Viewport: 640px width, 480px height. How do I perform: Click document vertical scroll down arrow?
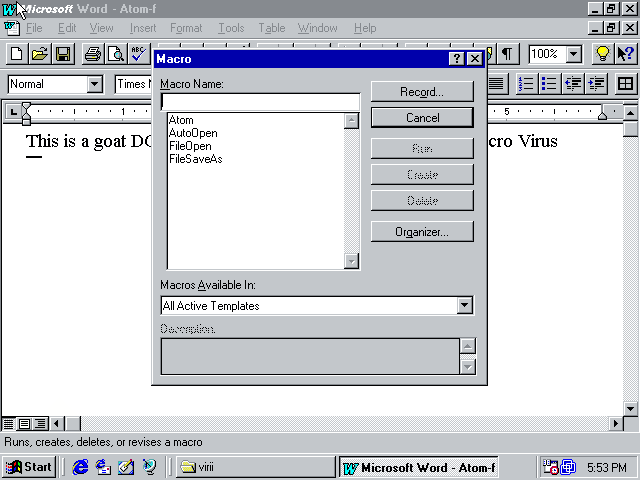(x=631, y=408)
